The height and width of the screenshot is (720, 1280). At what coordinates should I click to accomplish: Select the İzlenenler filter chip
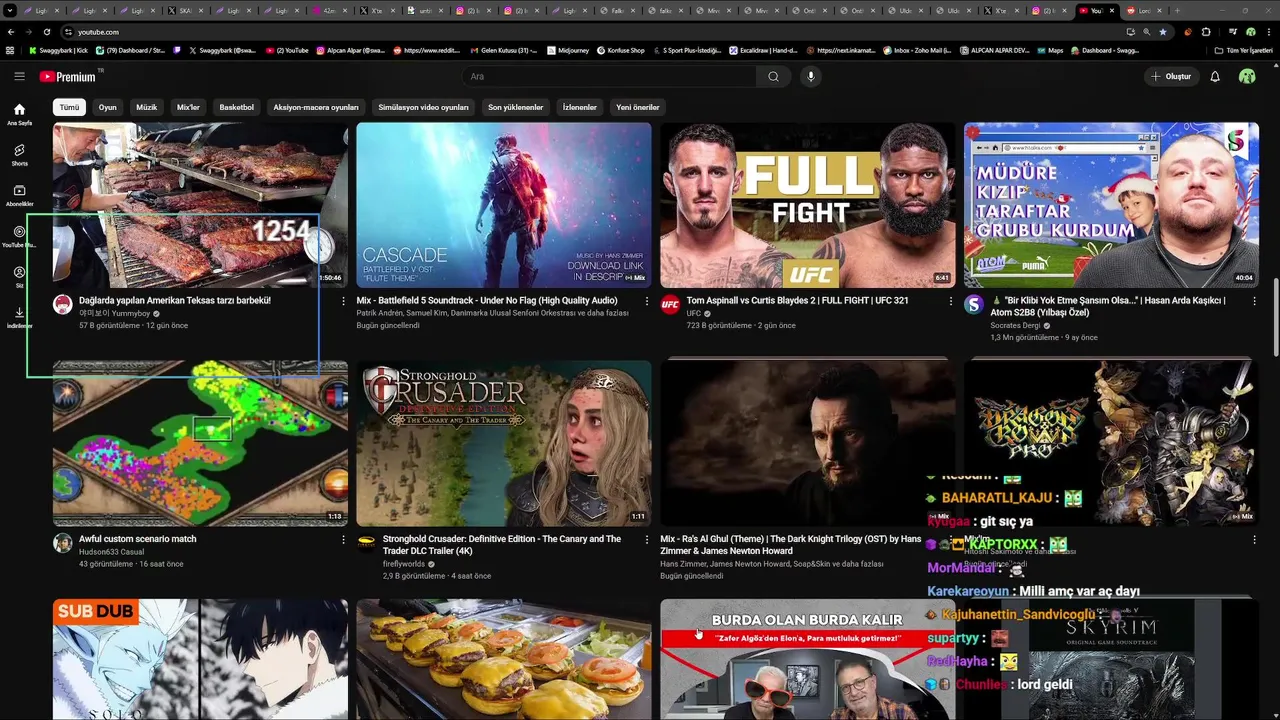(x=580, y=107)
